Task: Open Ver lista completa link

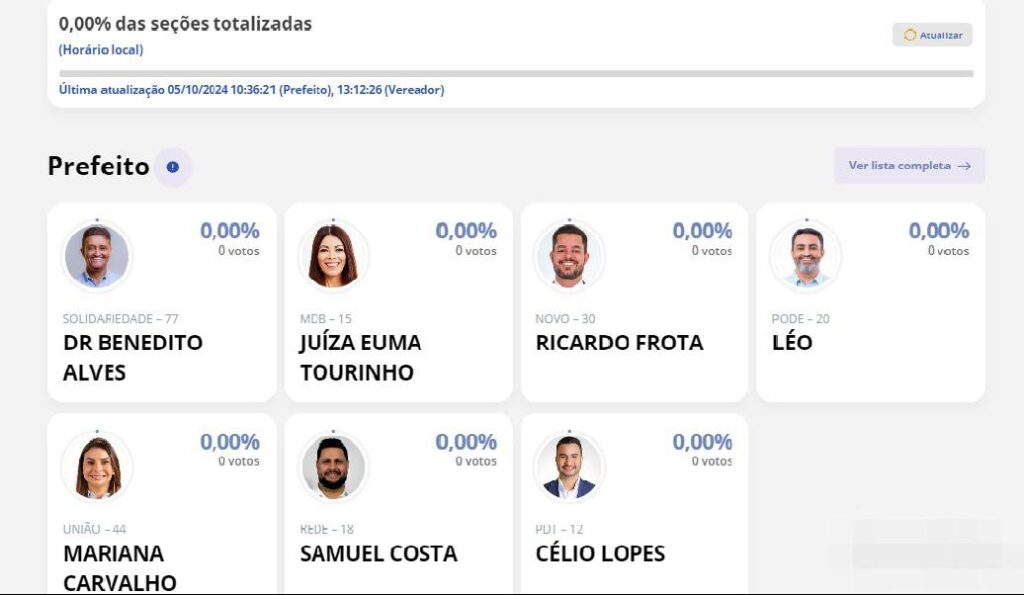Action: click(898, 166)
